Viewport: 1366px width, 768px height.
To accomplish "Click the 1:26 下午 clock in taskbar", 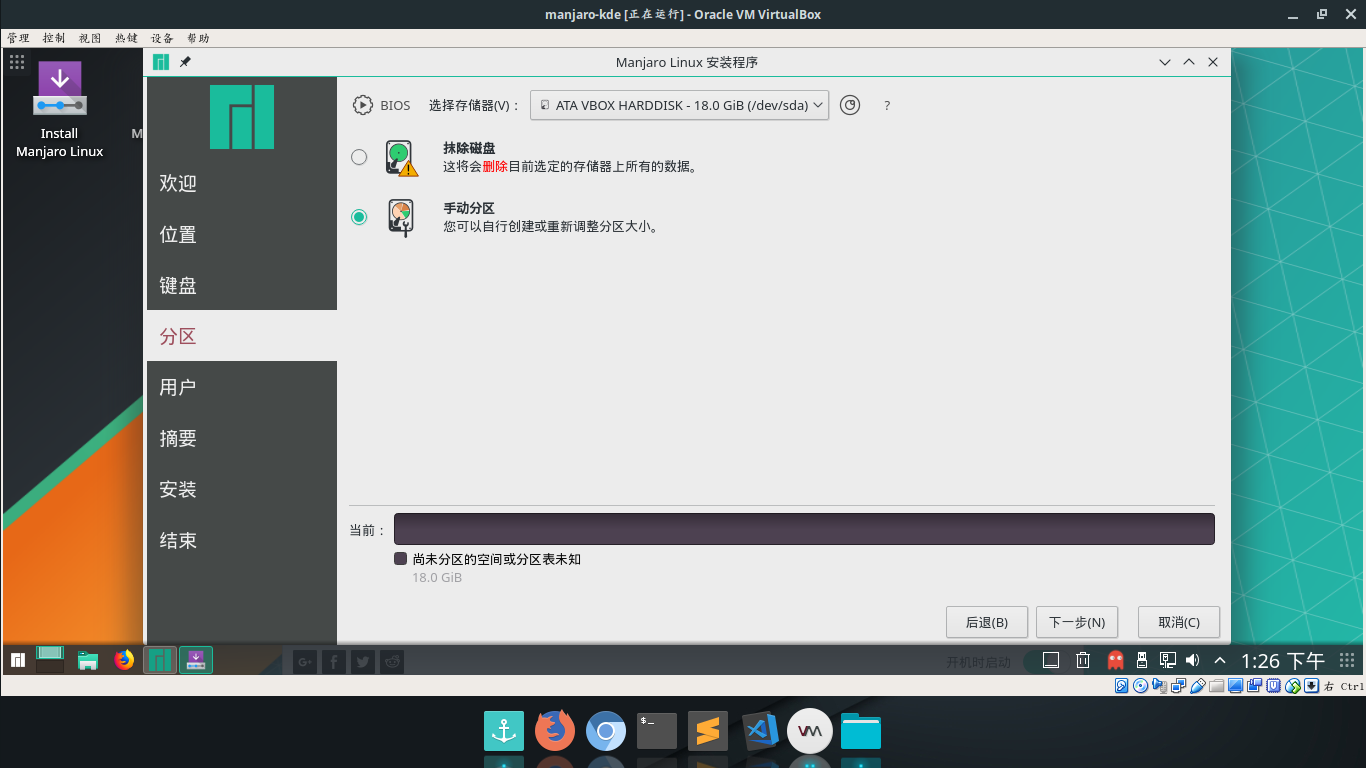I will pyautogui.click(x=1283, y=660).
